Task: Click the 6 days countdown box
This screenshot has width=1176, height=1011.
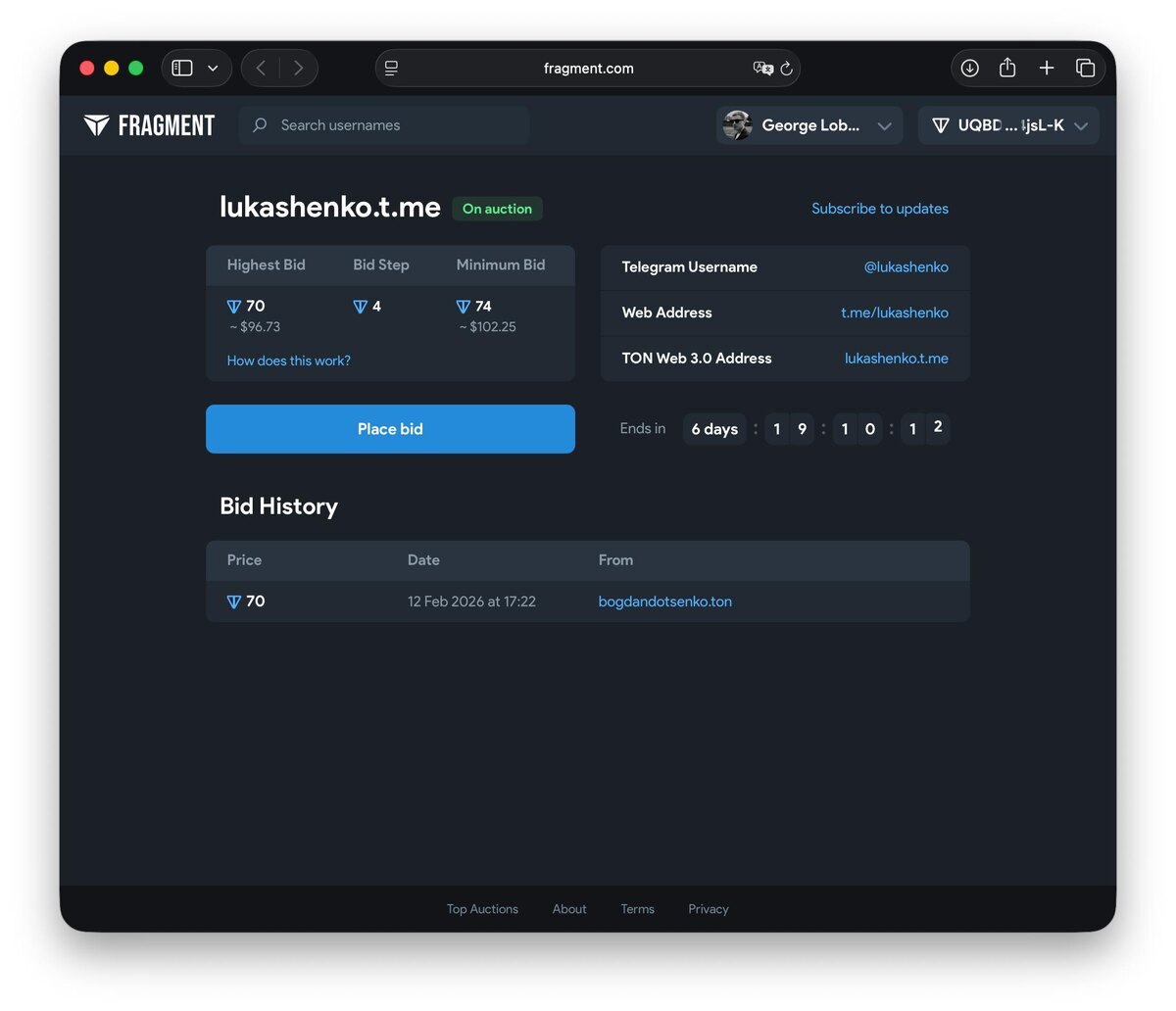Action: pyautogui.click(x=714, y=429)
